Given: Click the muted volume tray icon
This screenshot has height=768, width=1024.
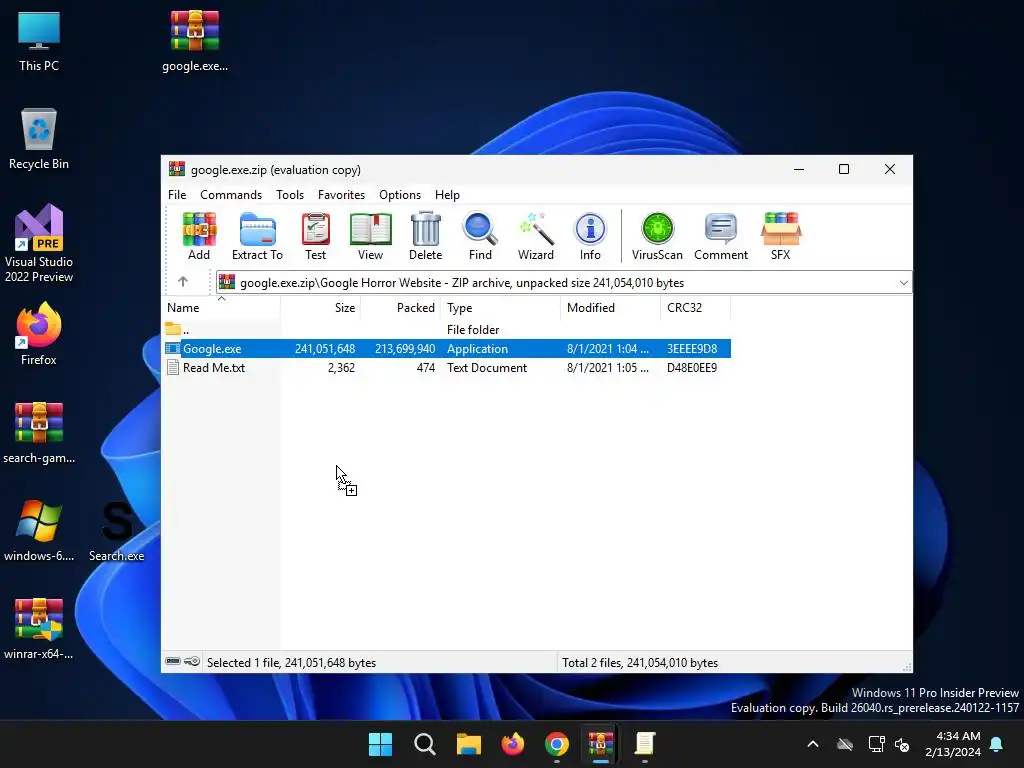Looking at the screenshot, I should click(902, 744).
